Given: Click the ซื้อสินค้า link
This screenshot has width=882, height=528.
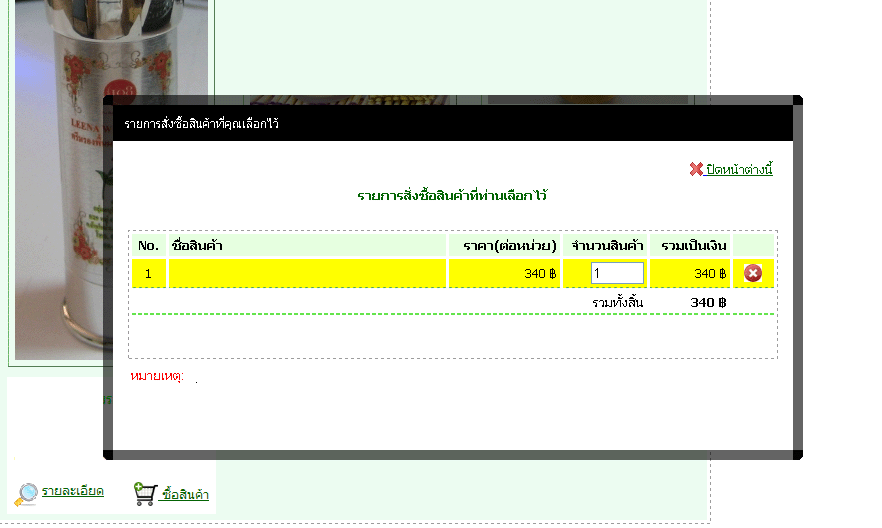Looking at the screenshot, I should click(x=185, y=495).
